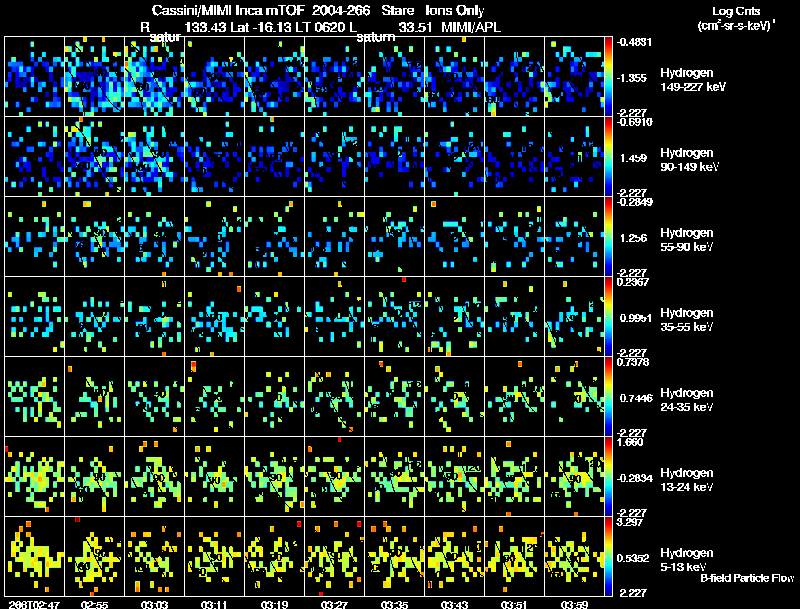Click the Hydrogen 90-149 keV row label
Viewport: 800px width, 609px height.
(x=689, y=160)
